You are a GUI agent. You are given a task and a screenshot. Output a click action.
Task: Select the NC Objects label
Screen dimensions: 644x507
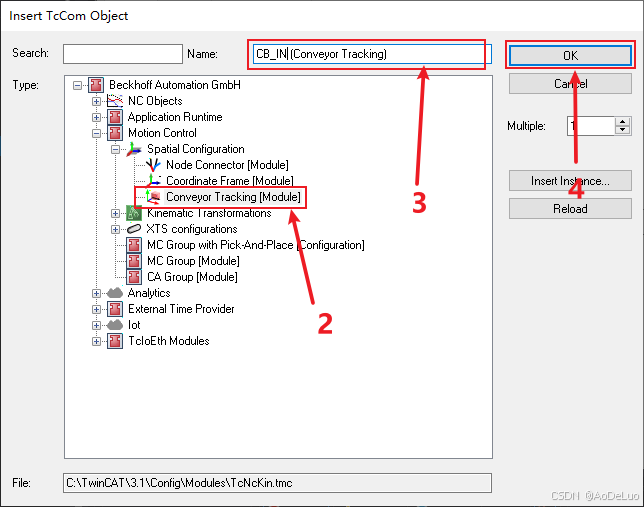pos(155,101)
